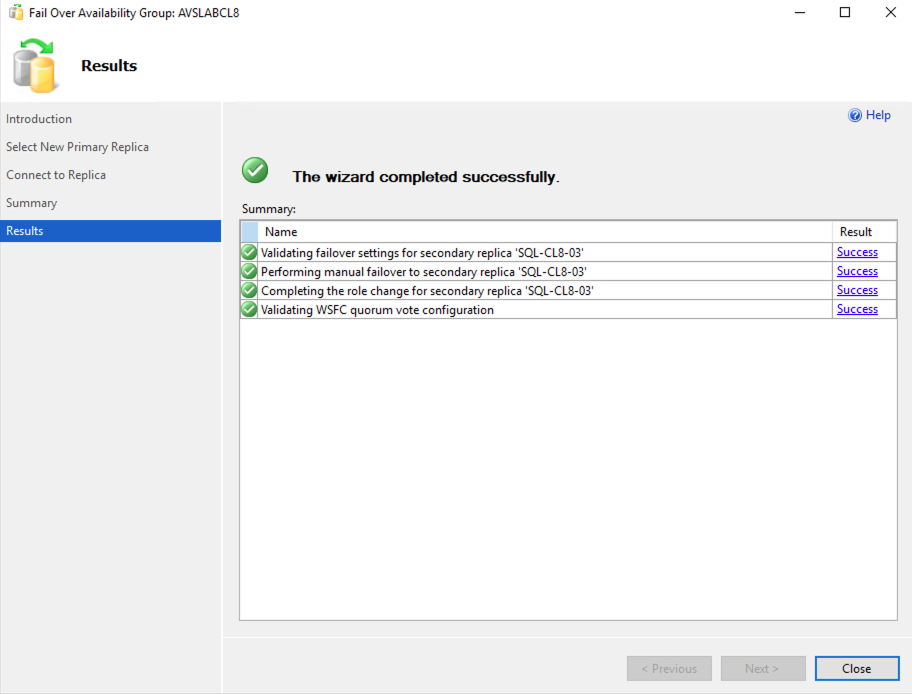Click the Result column header

coord(864,232)
